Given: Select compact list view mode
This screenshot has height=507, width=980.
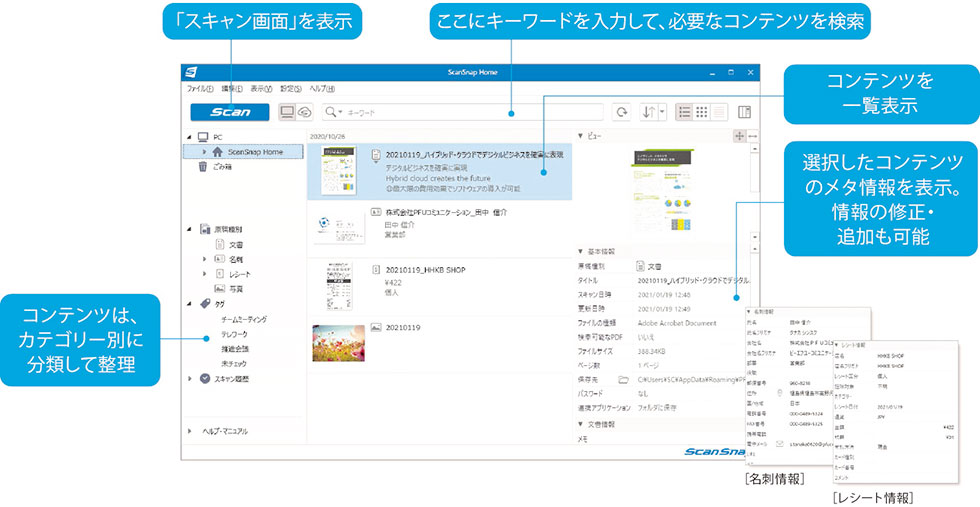Looking at the screenshot, I should [x=719, y=112].
